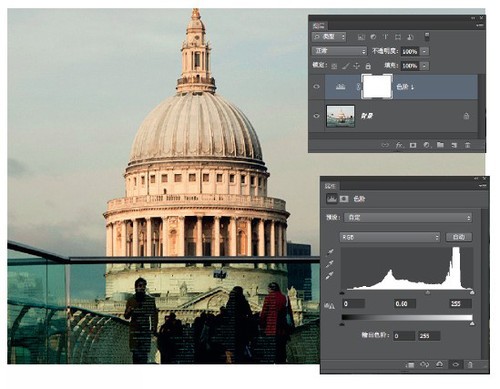This screenshot has height=389, width=500.
Task: Switch layer filtering on/off toggle
Action: tap(427, 37)
